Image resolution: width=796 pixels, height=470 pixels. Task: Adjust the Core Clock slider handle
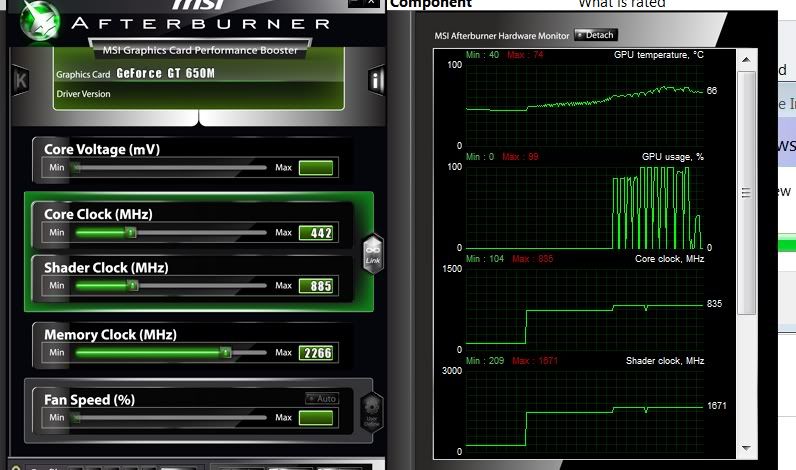(131, 232)
